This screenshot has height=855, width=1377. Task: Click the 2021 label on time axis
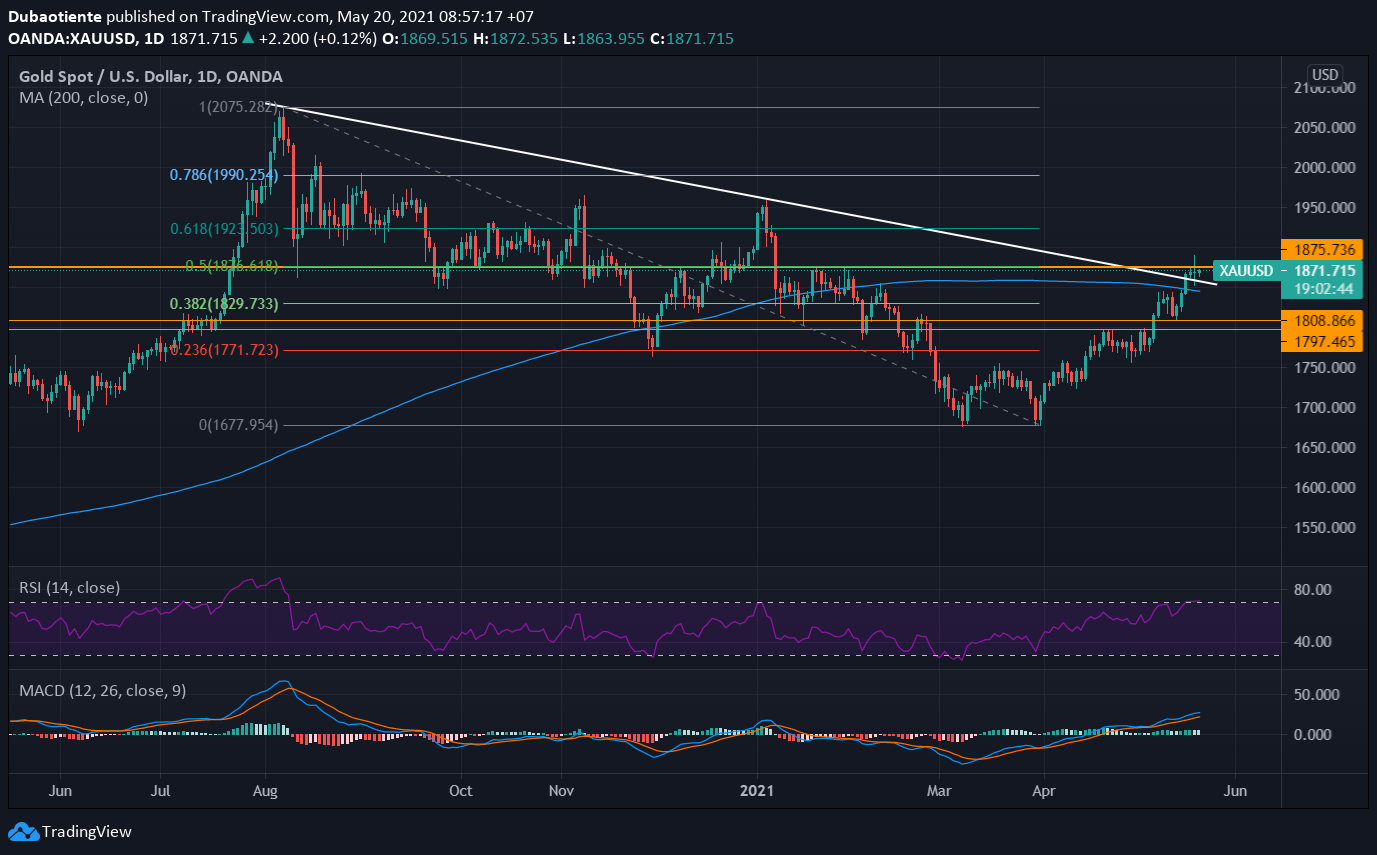(757, 789)
